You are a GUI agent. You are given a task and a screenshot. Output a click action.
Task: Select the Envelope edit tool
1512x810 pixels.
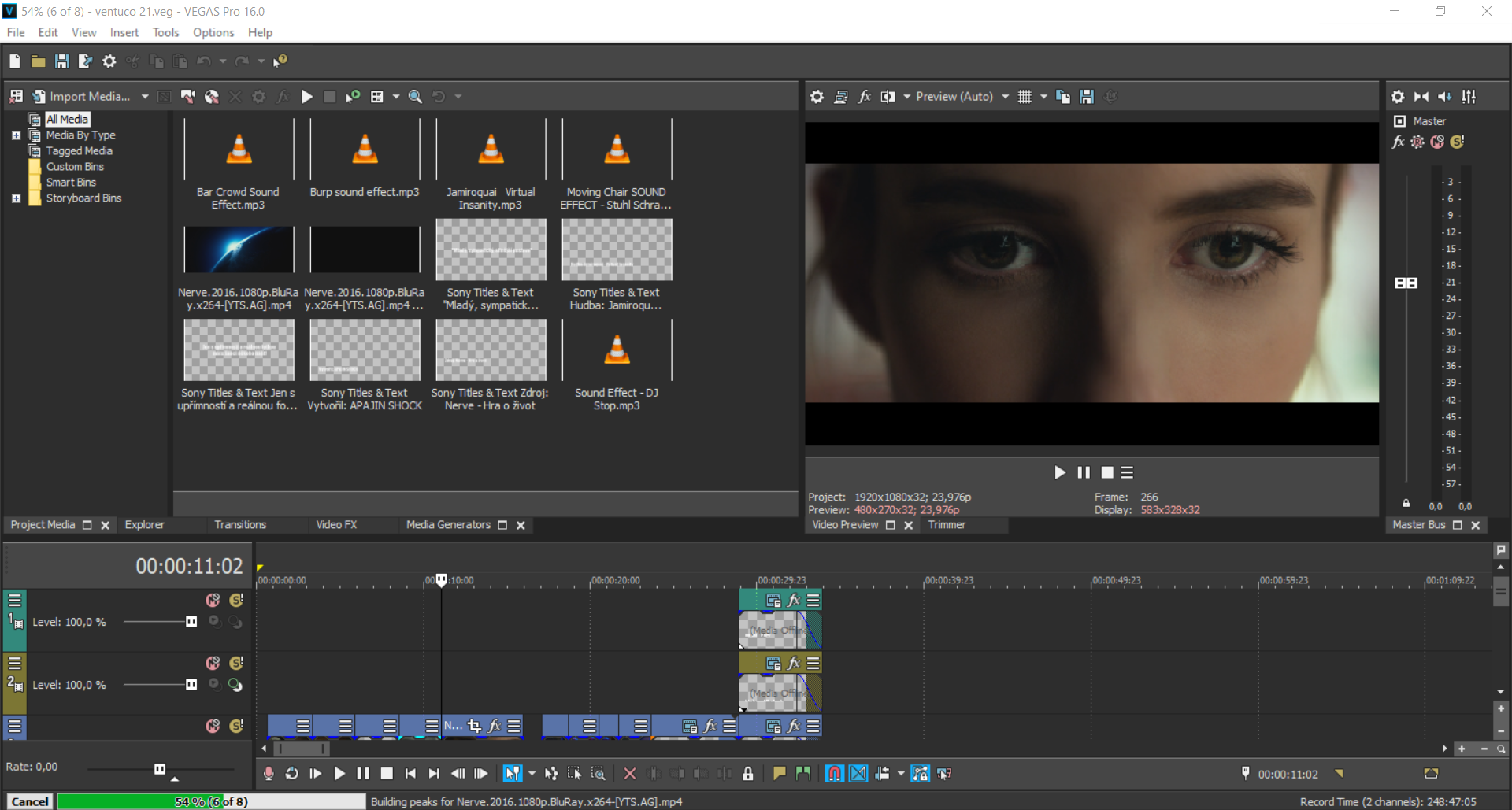coord(551,774)
